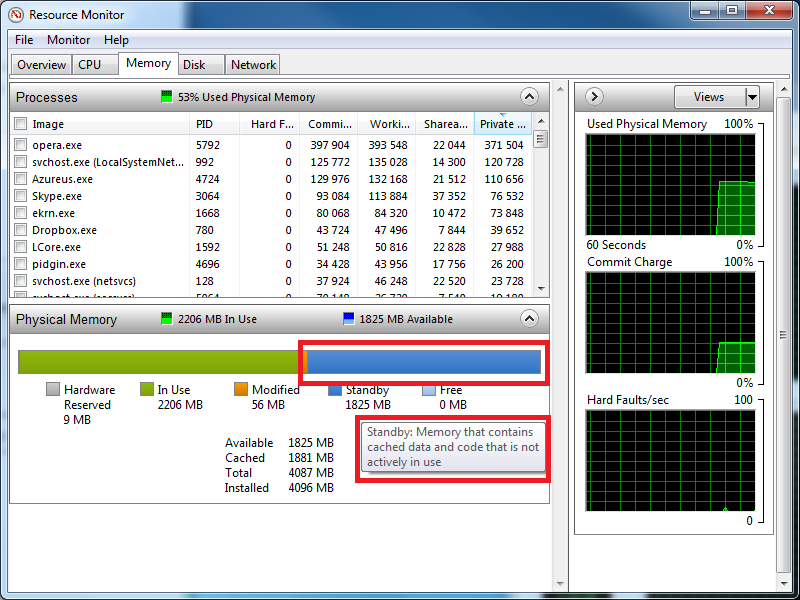Image resolution: width=800 pixels, height=600 pixels.
Task: Click the Cached 1881 MB value
Action: 311,458
